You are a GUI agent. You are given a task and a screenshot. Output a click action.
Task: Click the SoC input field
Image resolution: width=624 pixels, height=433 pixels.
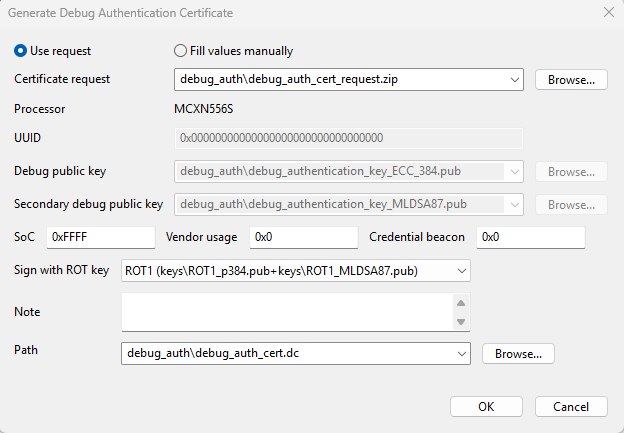tap(100, 238)
